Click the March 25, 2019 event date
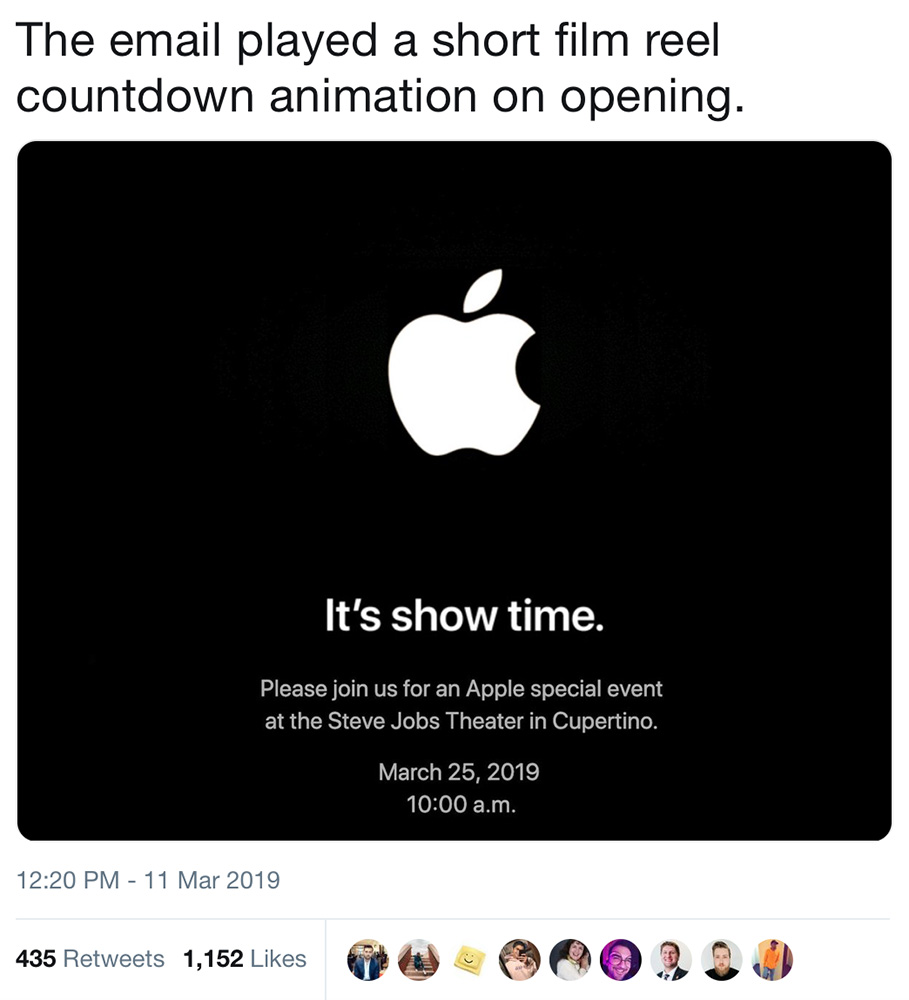 click(459, 772)
